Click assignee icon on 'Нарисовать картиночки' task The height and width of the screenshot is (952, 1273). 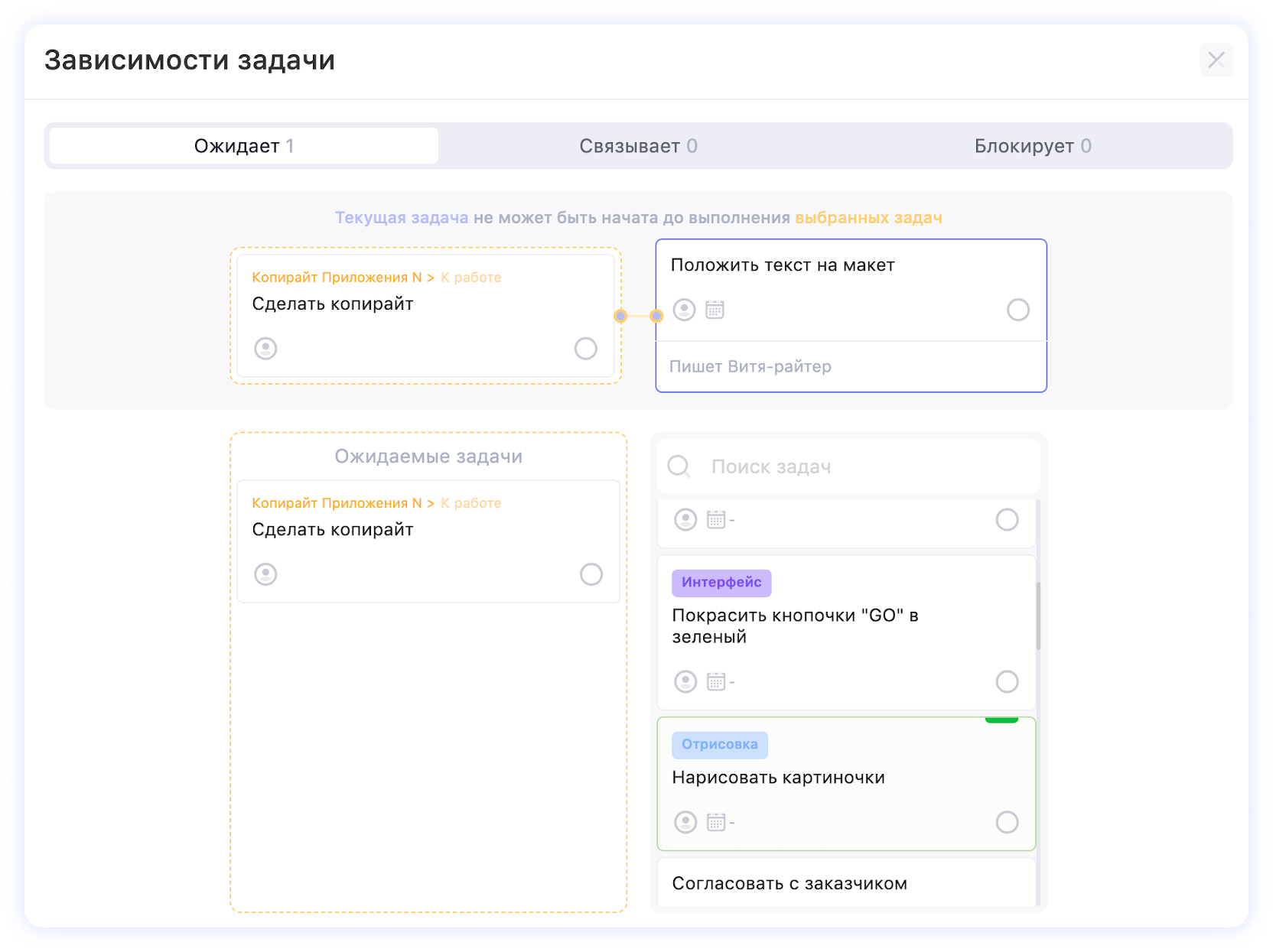coord(685,822)
